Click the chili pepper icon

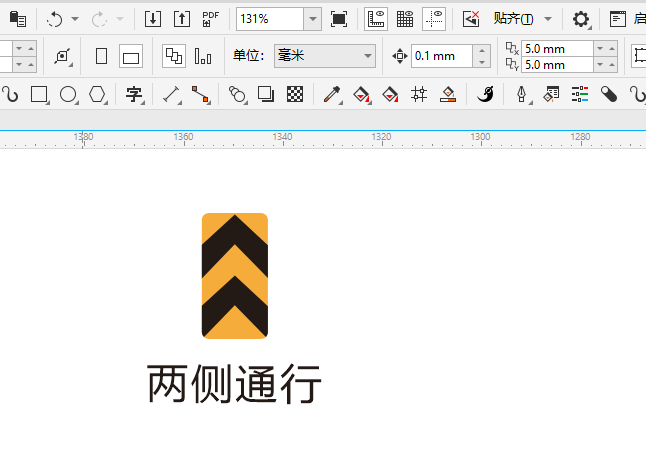coord(485,94)
